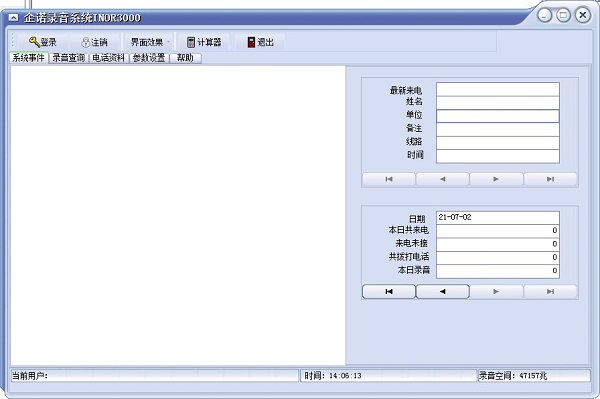Screen dimensions: 600x399
Task: Jump to first caller record
Action: (x=389, y=179)
